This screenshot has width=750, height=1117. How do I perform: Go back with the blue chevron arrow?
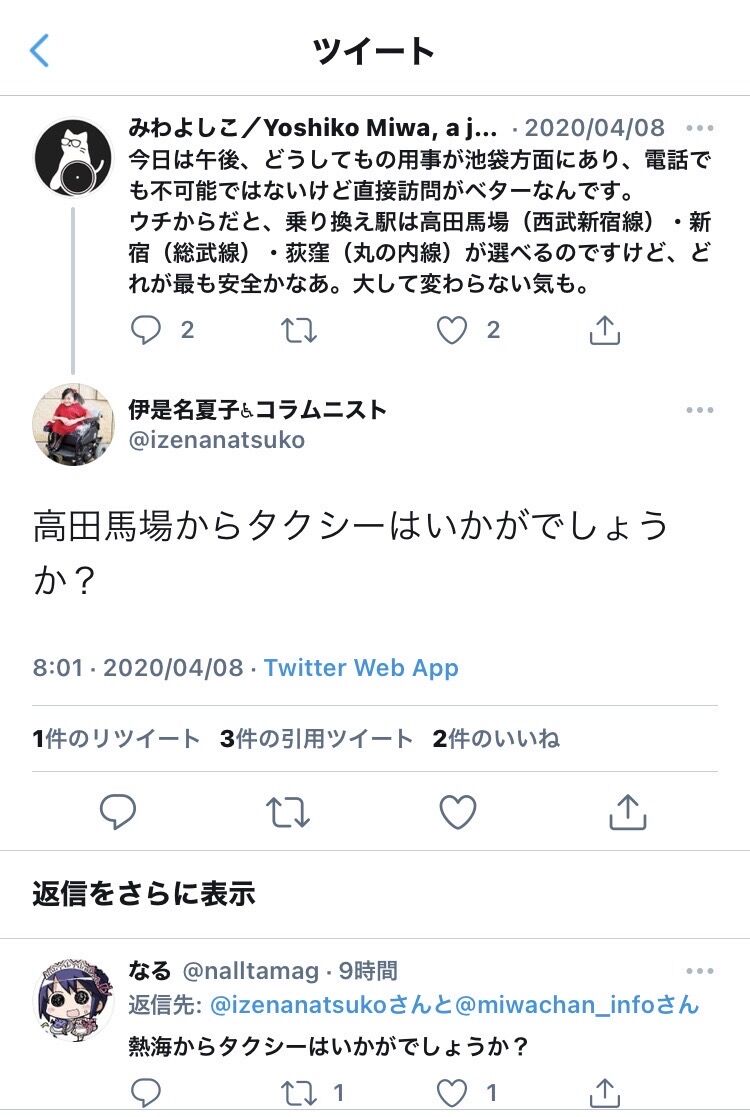click(x=39, y=51)
